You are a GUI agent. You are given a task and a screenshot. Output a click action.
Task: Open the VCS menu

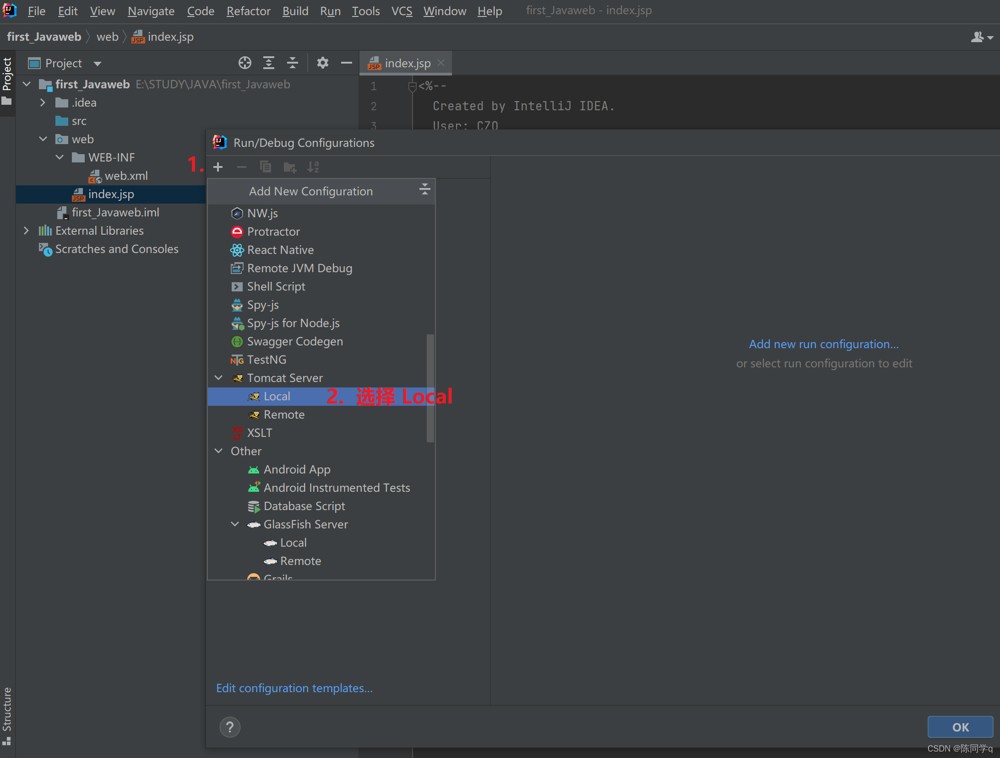(401, 11)
